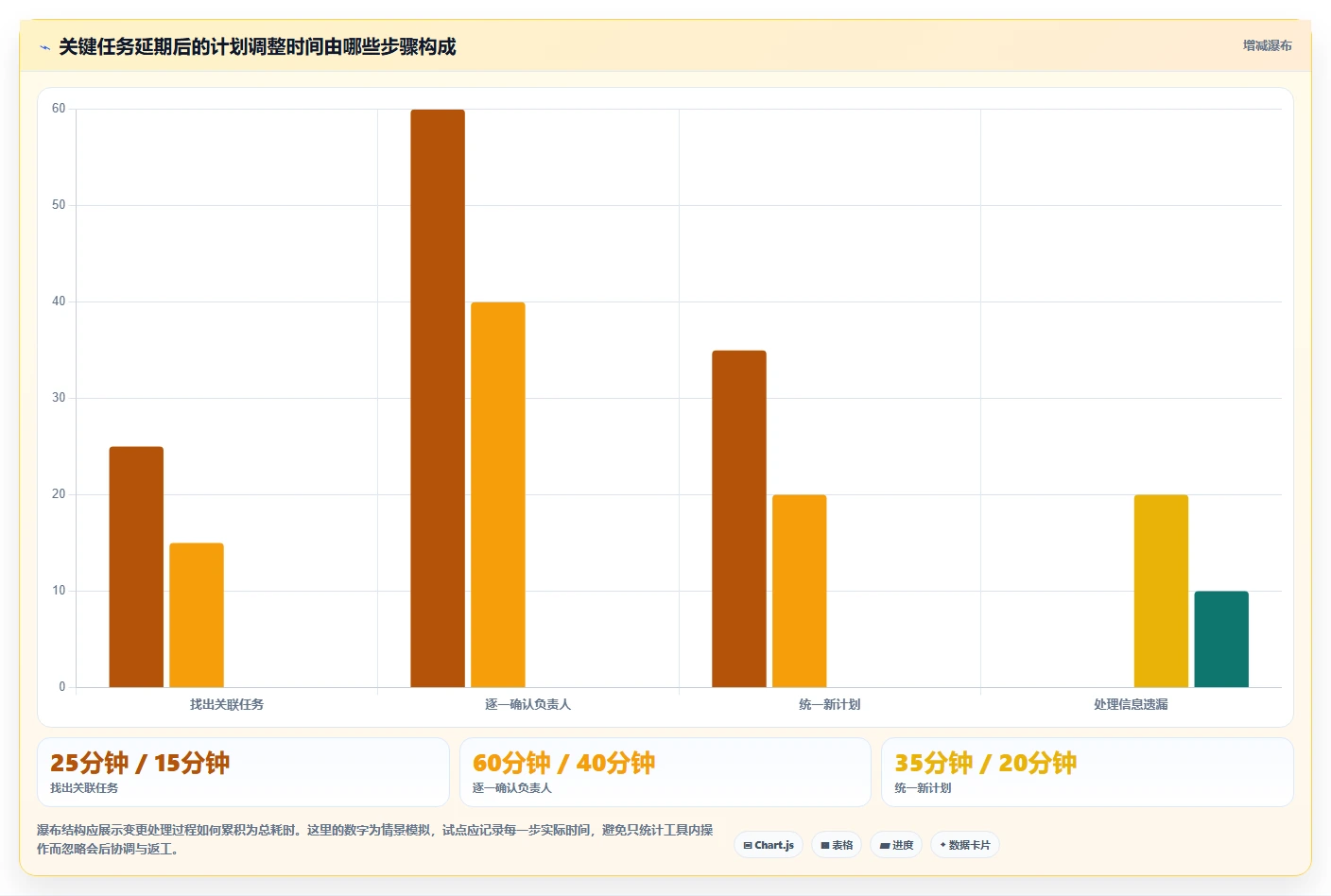Click the dark brown bar for 逐一确认负责人
This screenshot has width=1331, height=896.
(438, 399)
